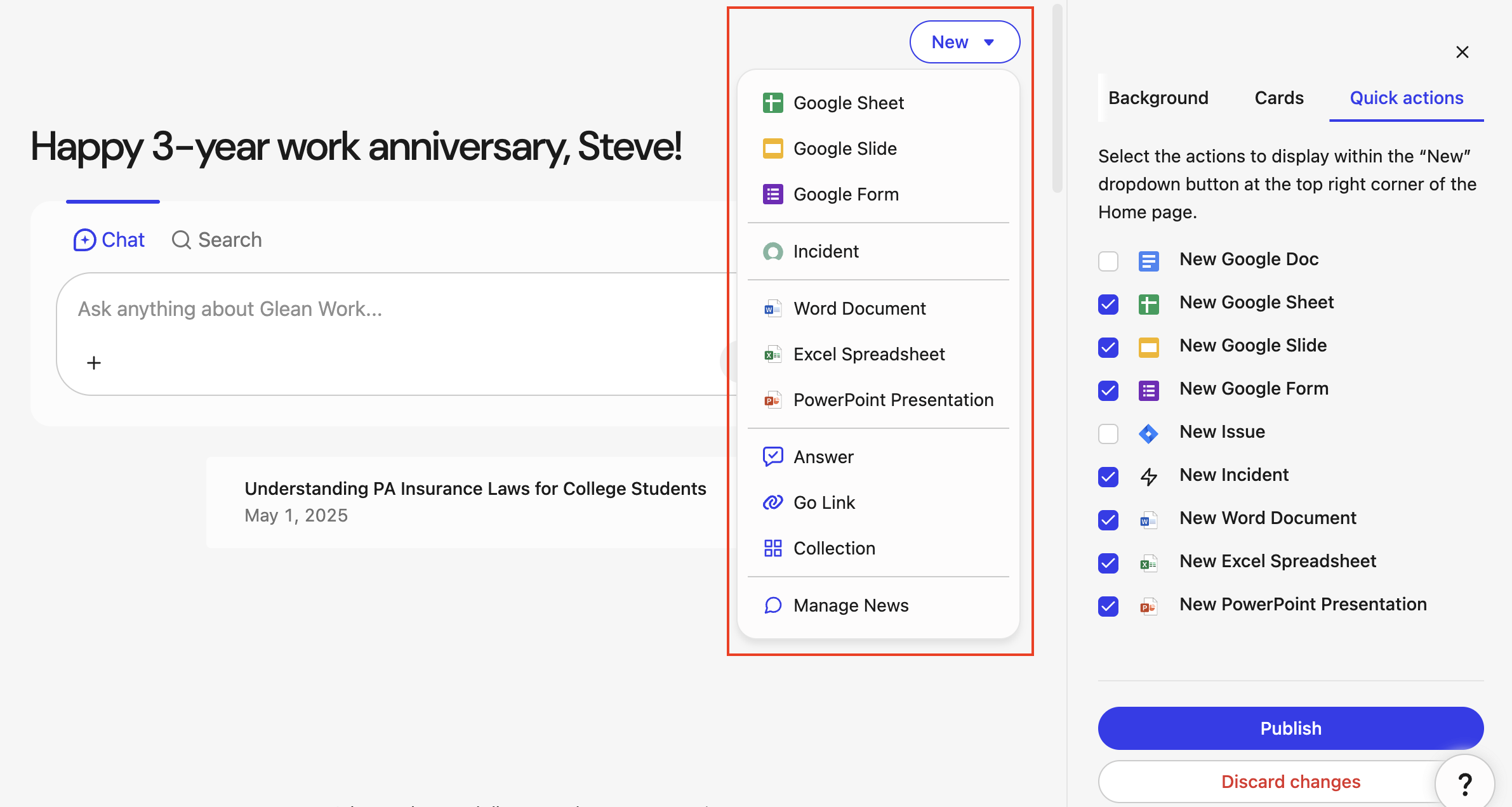
Task: Click the PowerPoint icon beside New PowerPoint Presentation
Action: [1148, 607]
